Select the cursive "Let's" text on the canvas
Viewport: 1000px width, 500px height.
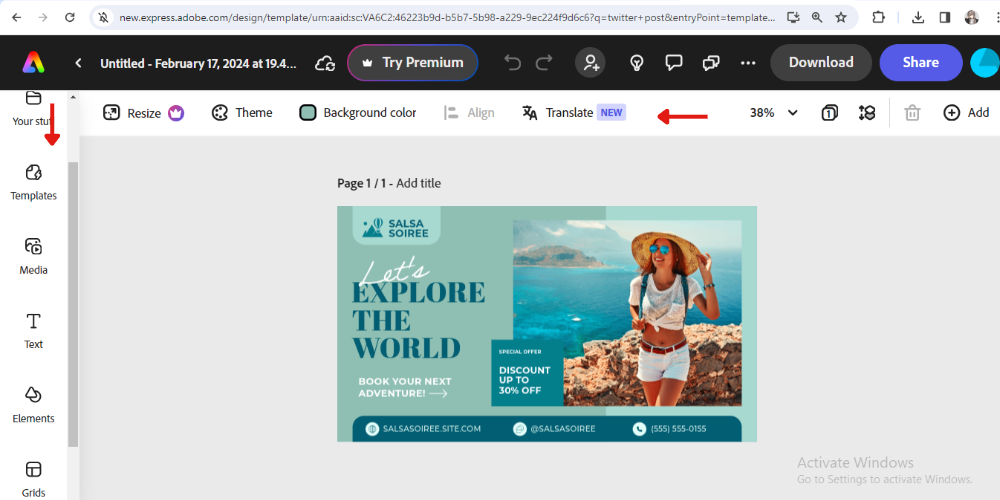(x=393, y=270)
